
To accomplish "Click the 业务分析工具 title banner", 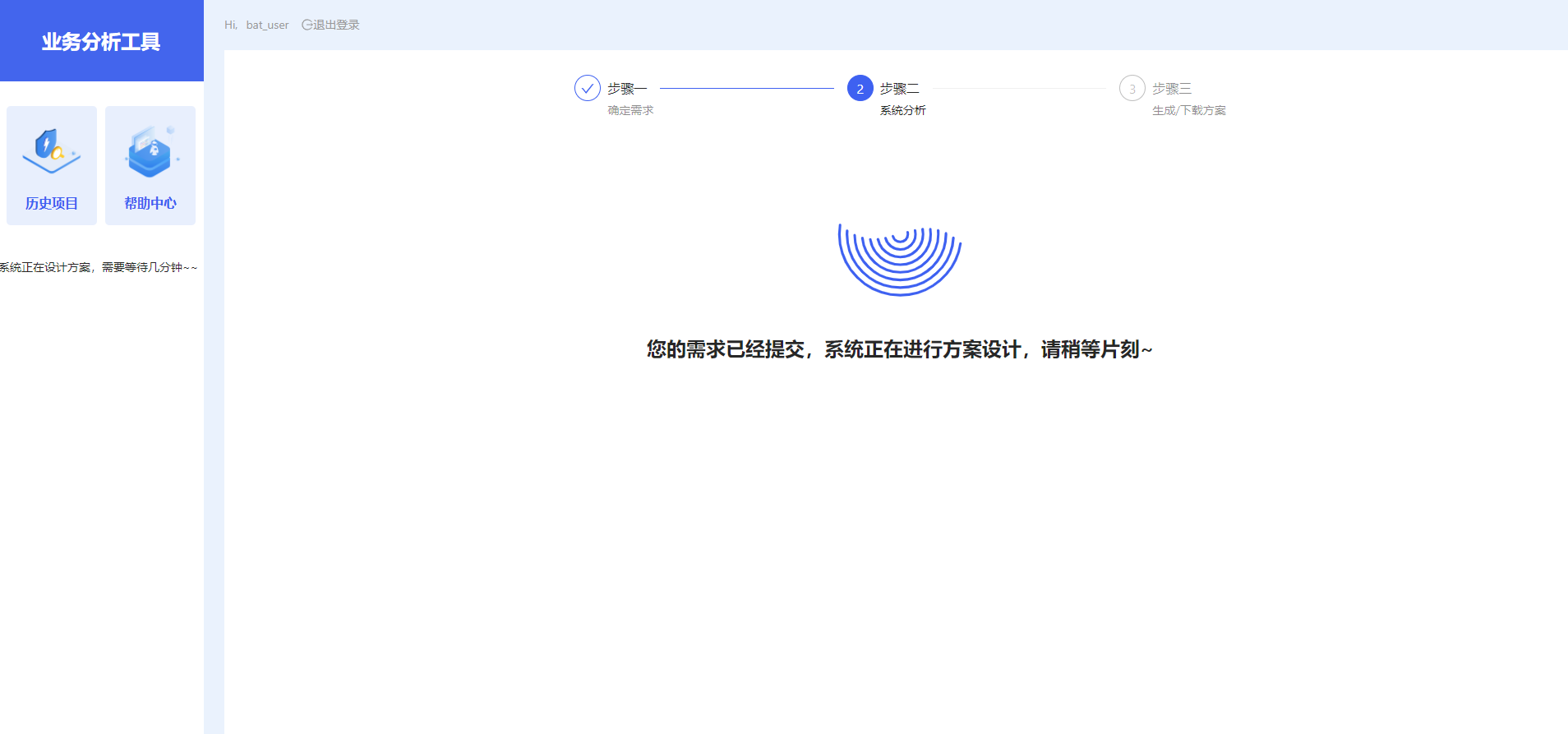I will tap(102, 41).
